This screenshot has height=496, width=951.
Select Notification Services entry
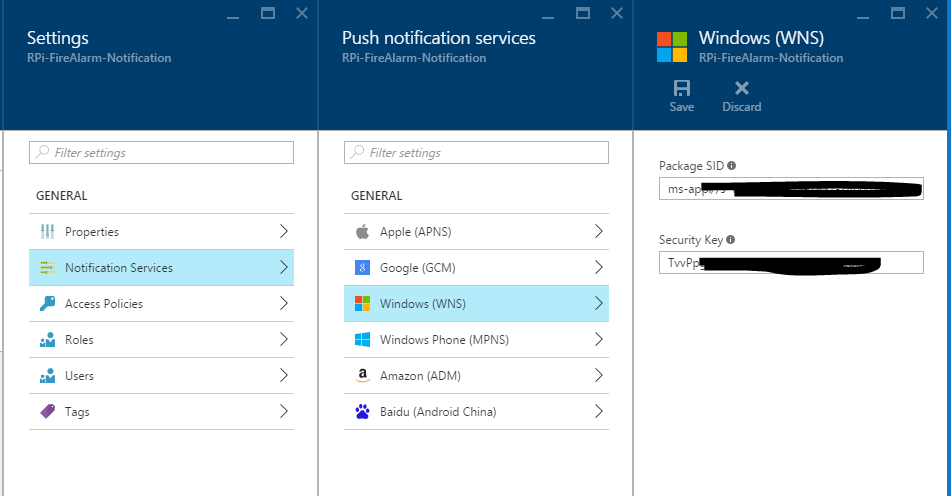coord(161,267)
